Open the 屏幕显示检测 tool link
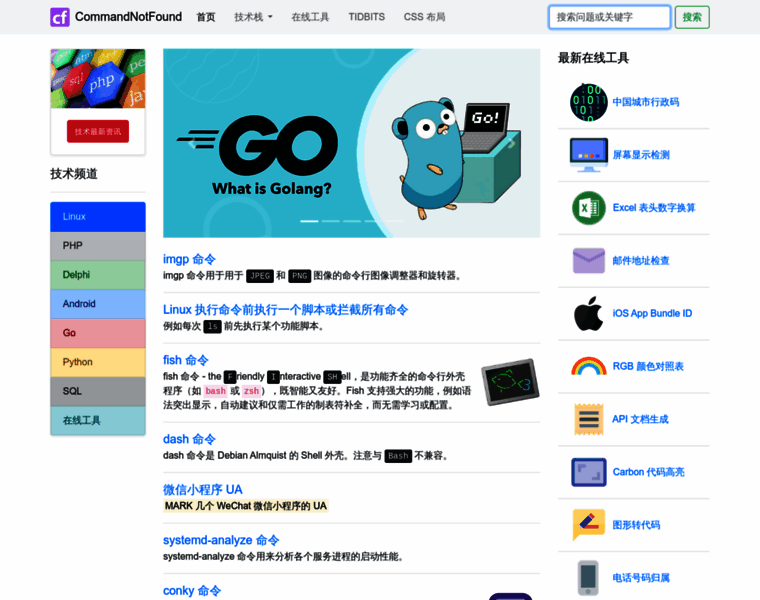The image size is (760, 600). pyautogui.click(x=641, y=155)
